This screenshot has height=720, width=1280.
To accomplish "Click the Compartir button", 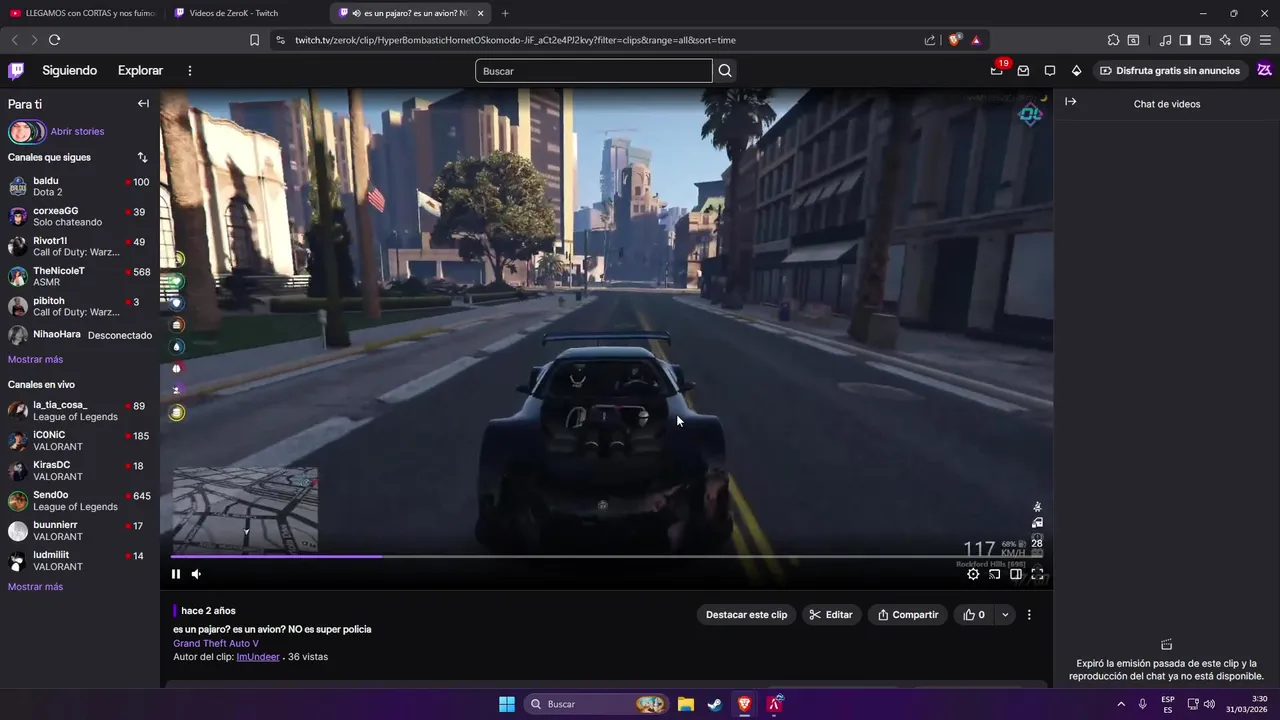I will tap(908, 615).
